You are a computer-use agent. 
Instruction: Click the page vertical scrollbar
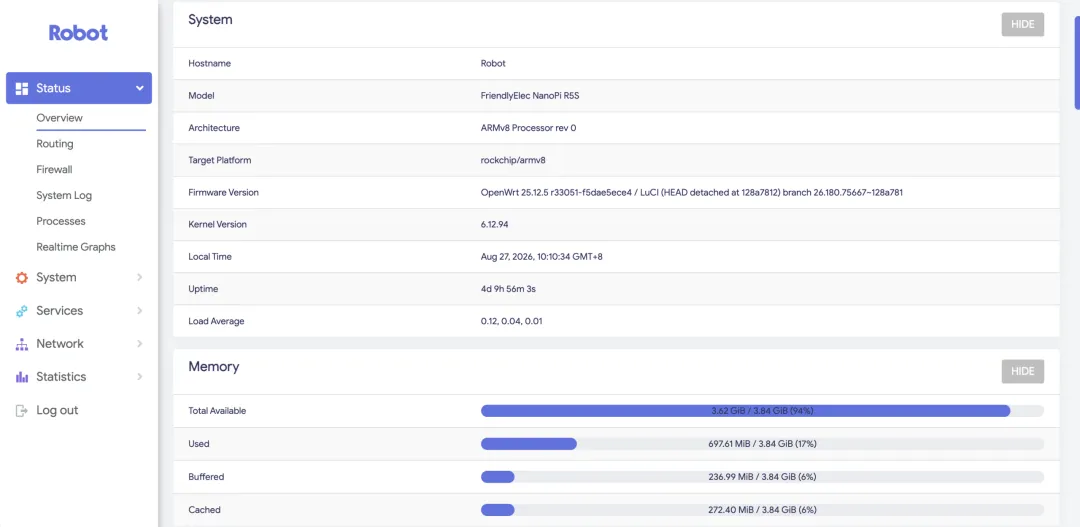1077,62
